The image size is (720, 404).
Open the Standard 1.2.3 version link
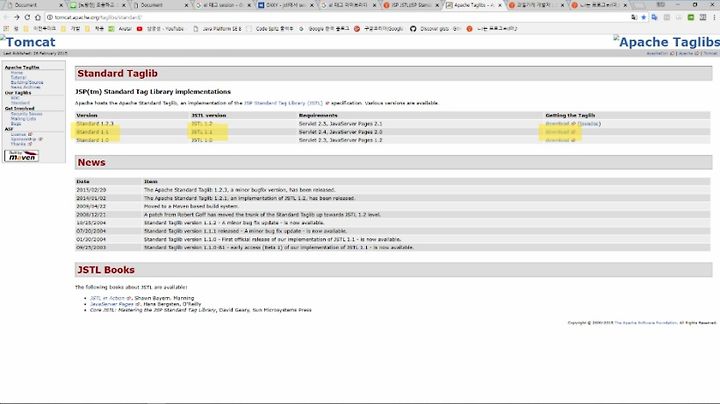(x=95, y=123)
